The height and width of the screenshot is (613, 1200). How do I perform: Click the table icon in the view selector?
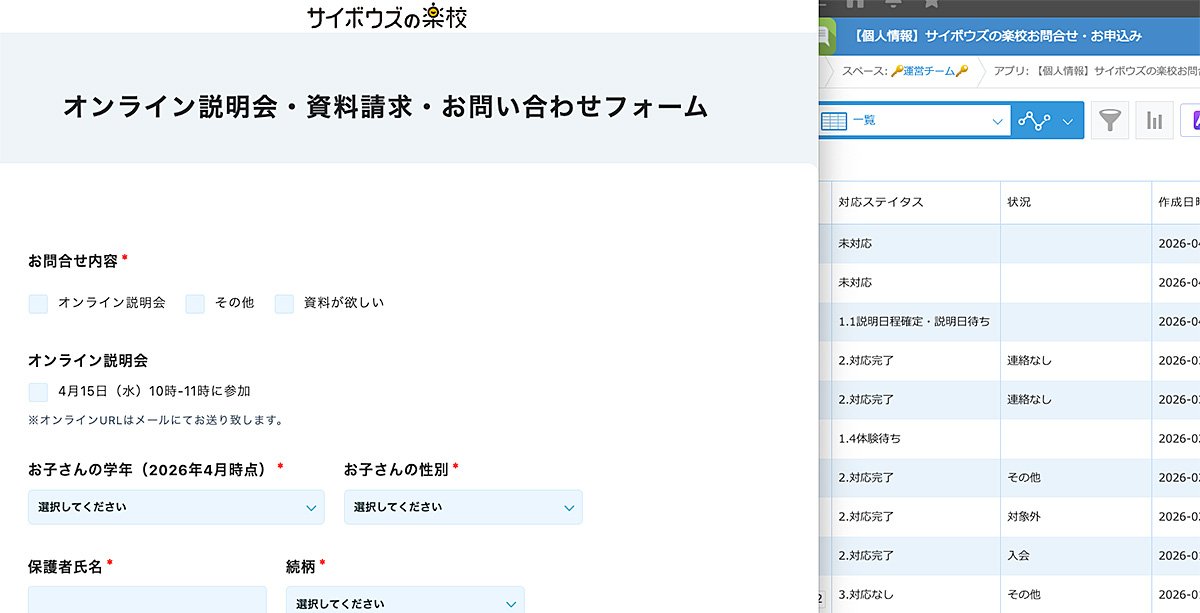click(x=833, y=121)
